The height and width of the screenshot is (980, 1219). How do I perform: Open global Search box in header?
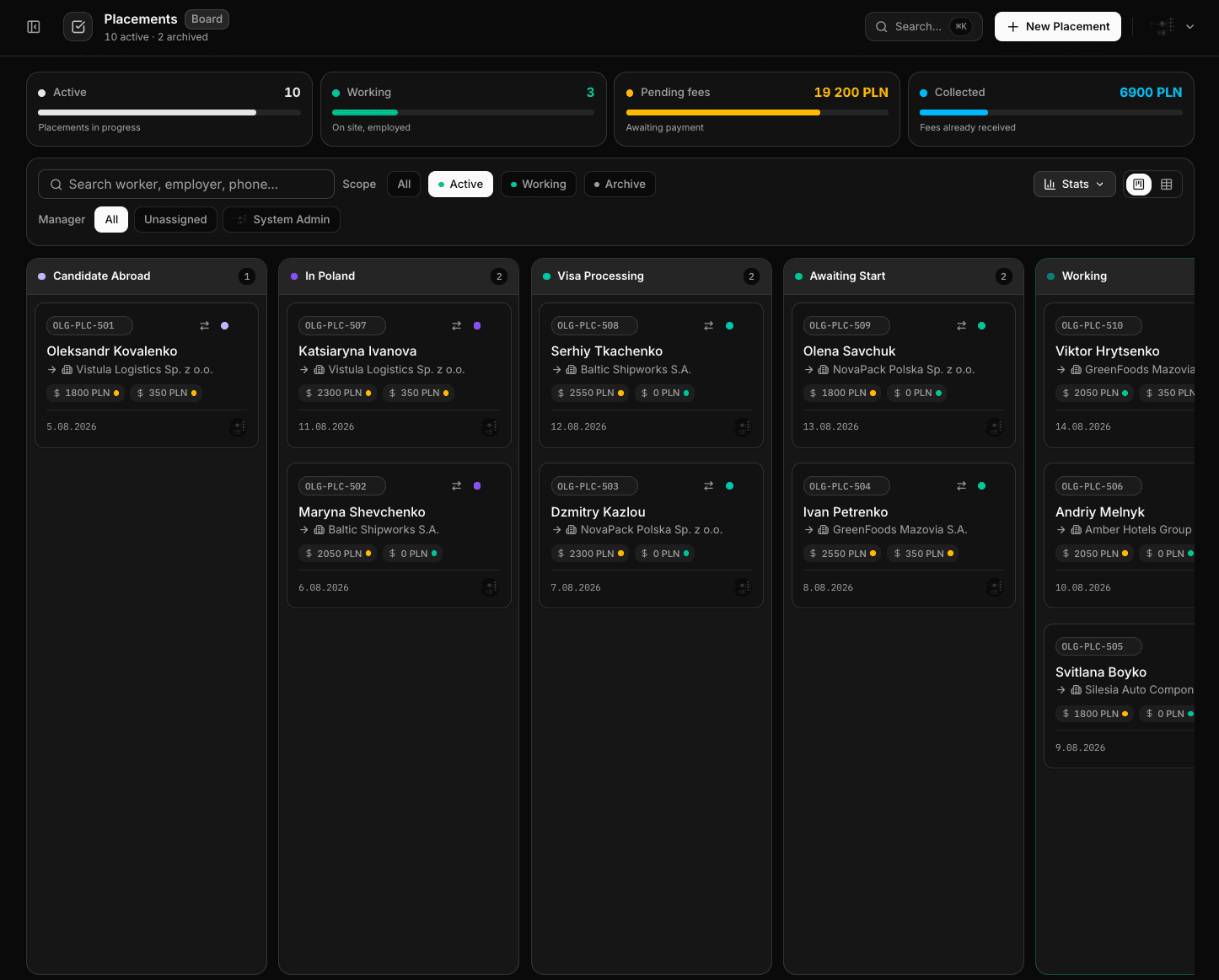923,27
